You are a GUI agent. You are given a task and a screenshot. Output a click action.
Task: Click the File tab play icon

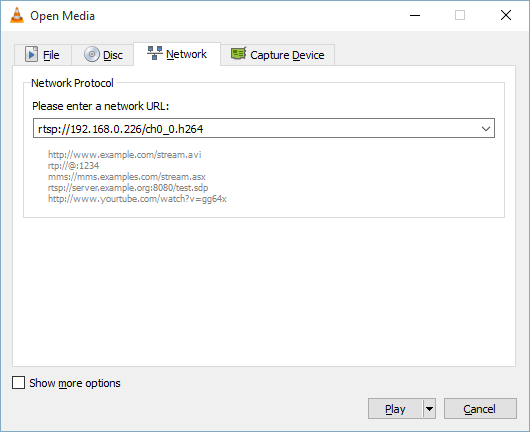click(31, 54)
